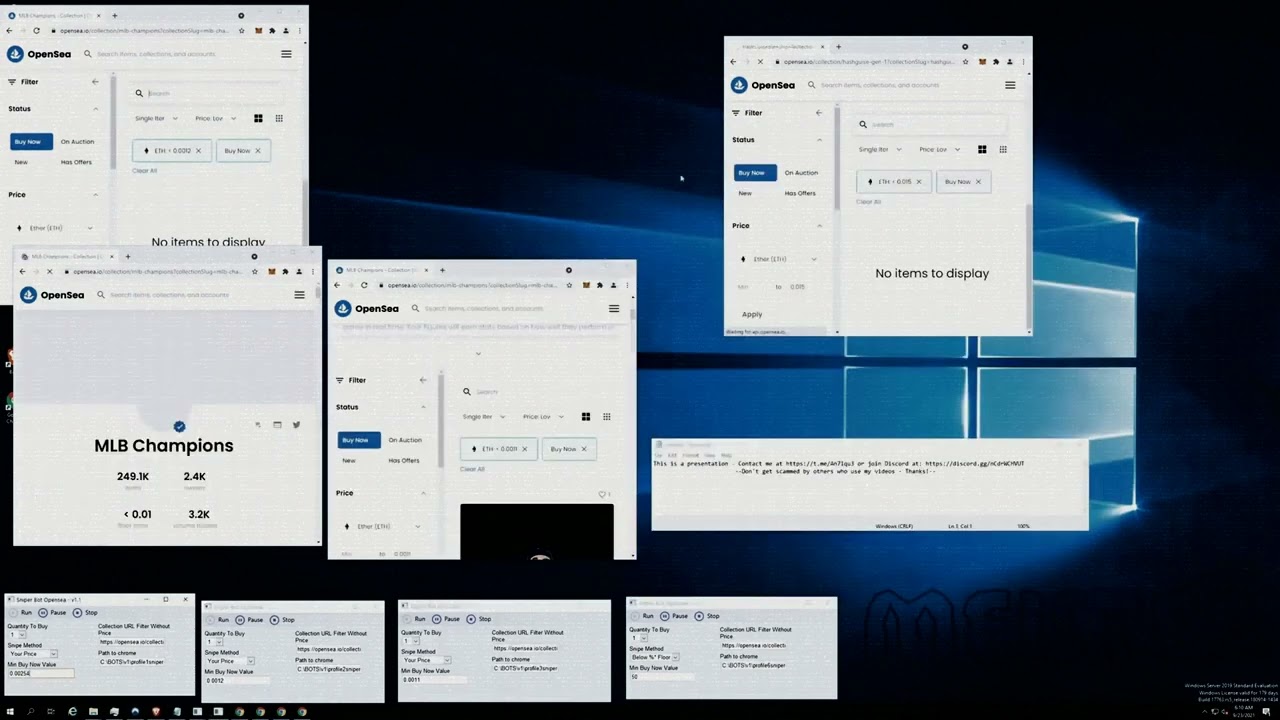Open Snipe Method dropdown in the profile1sniper bot

point(33,654)
